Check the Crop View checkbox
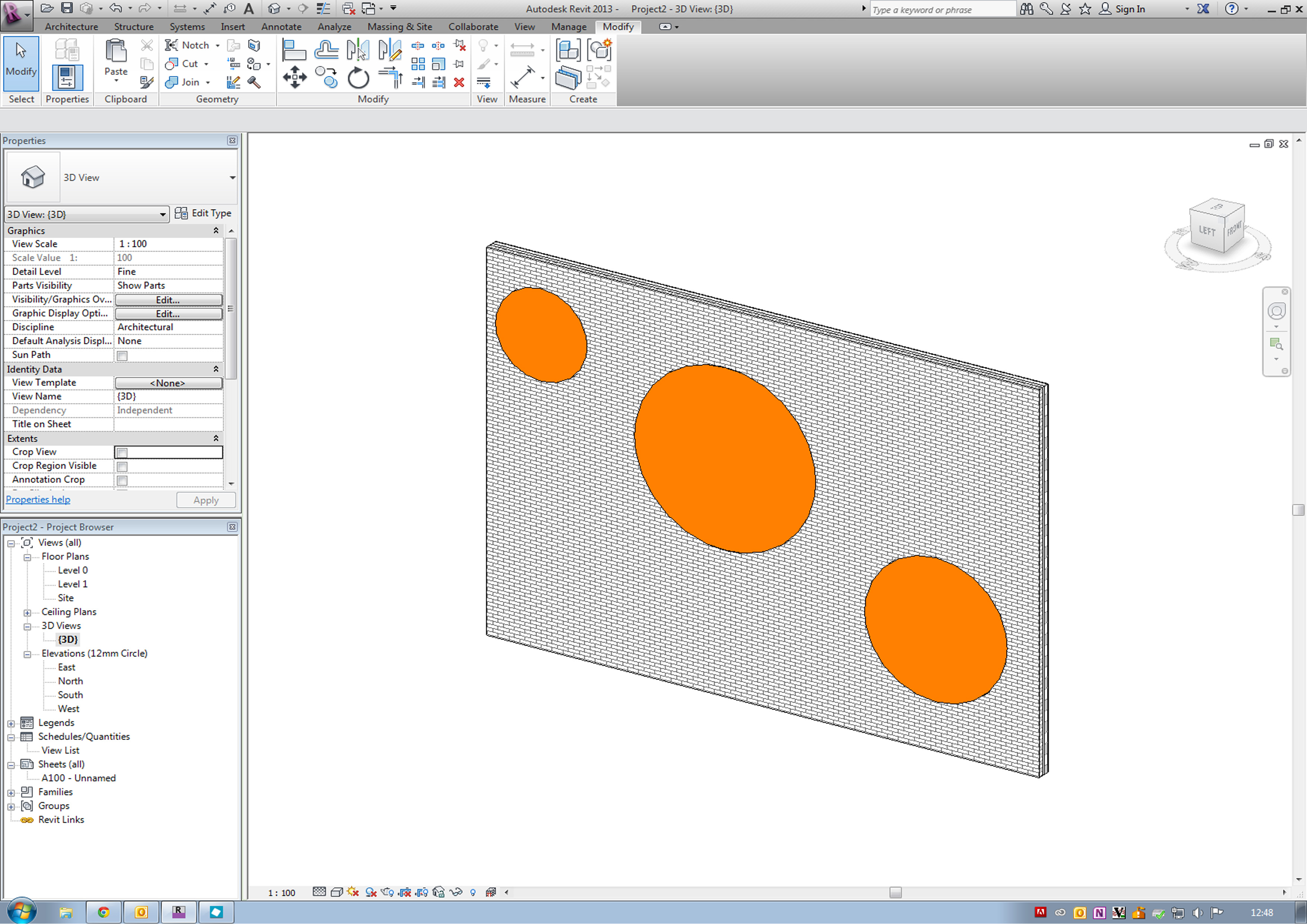Viewport: 1307px width, 924px height. 122,453
